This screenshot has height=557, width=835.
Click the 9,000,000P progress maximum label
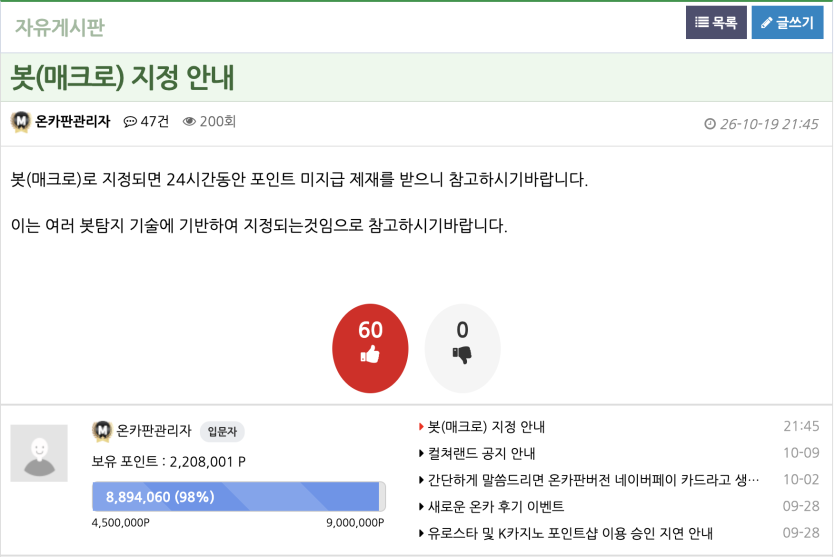pos(355,523)
